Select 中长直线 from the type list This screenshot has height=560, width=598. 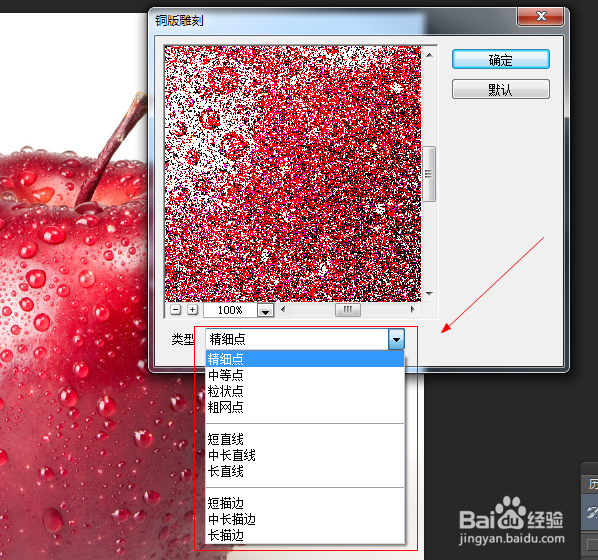coord(305,455)
